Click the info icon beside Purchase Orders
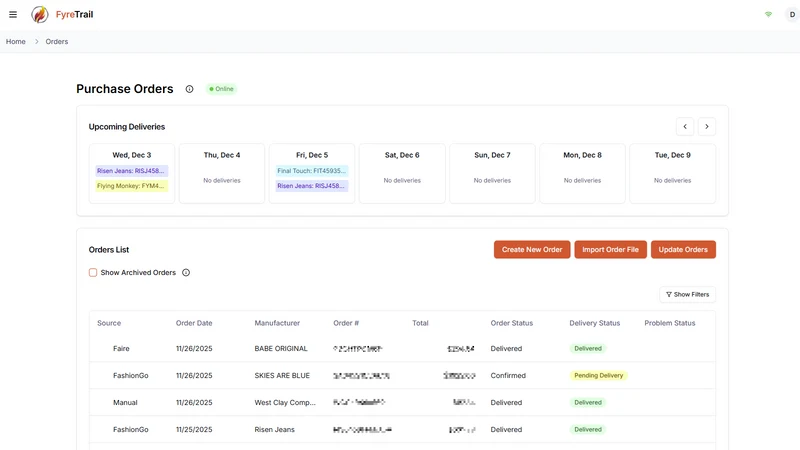 point(189,89)
